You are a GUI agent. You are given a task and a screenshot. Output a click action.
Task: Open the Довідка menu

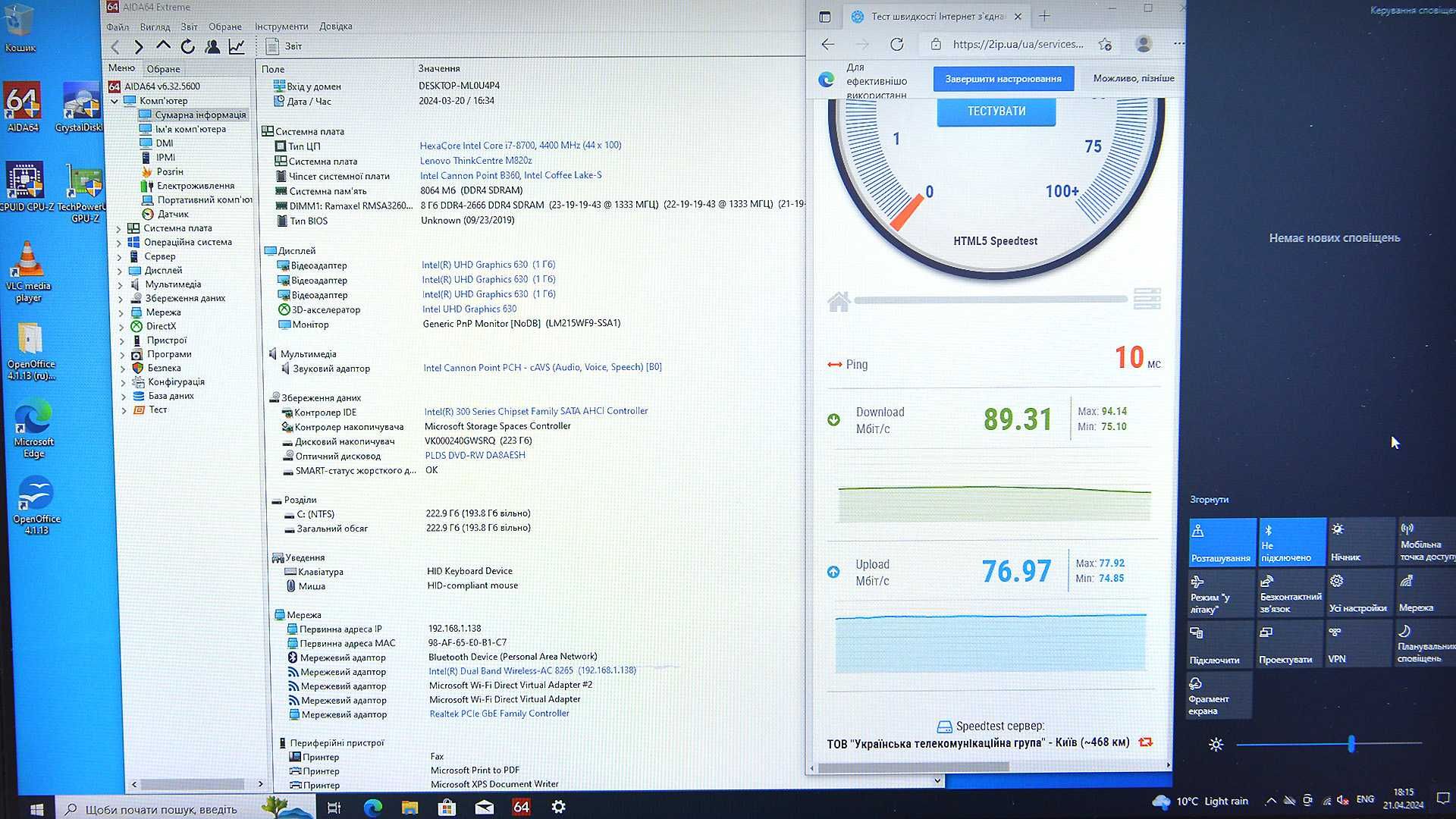pyautogui.click(x=335, y=27)
